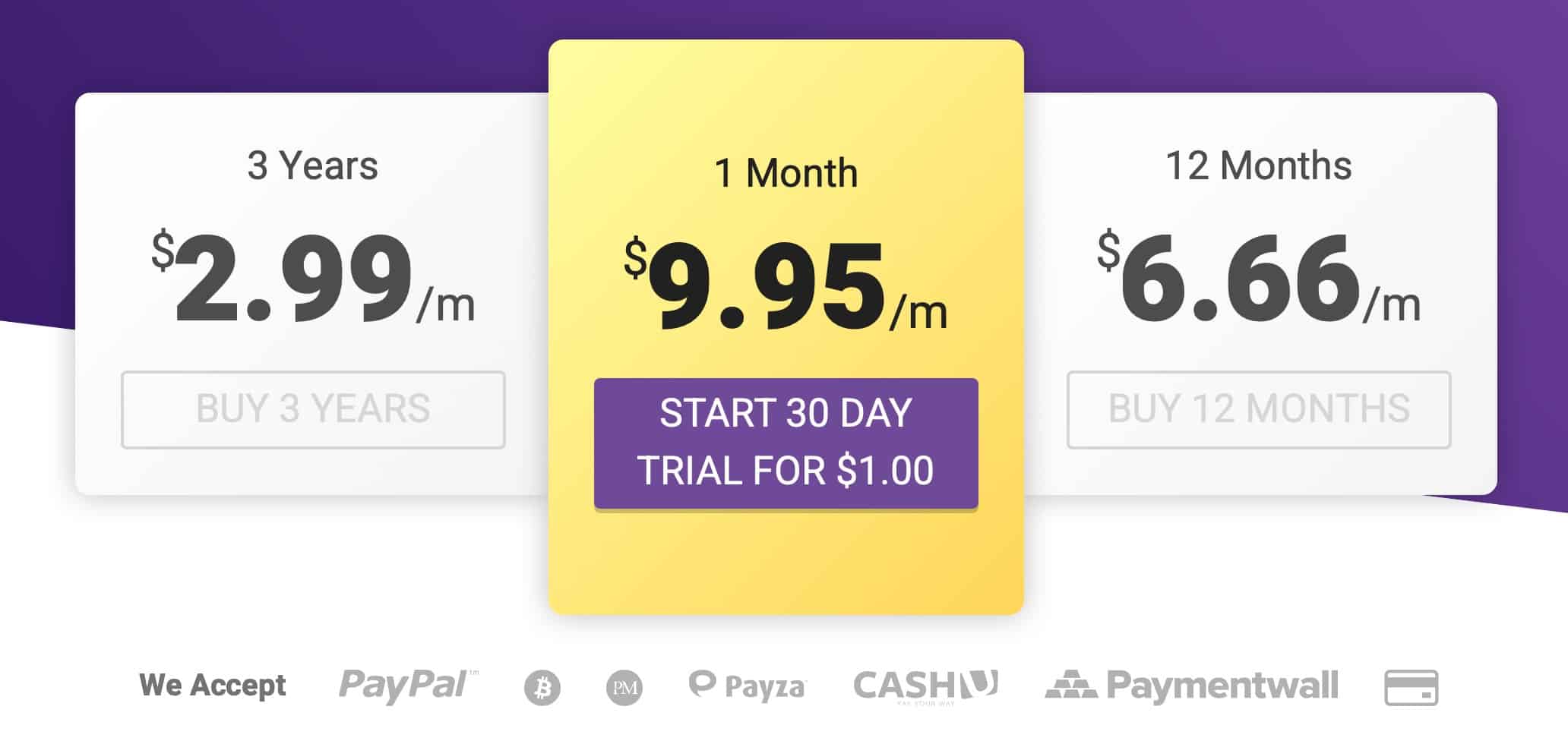Viewport: 1568px width, 741px height.
Task: Select the 12 Months plan heading
Action: [1258, 166]
